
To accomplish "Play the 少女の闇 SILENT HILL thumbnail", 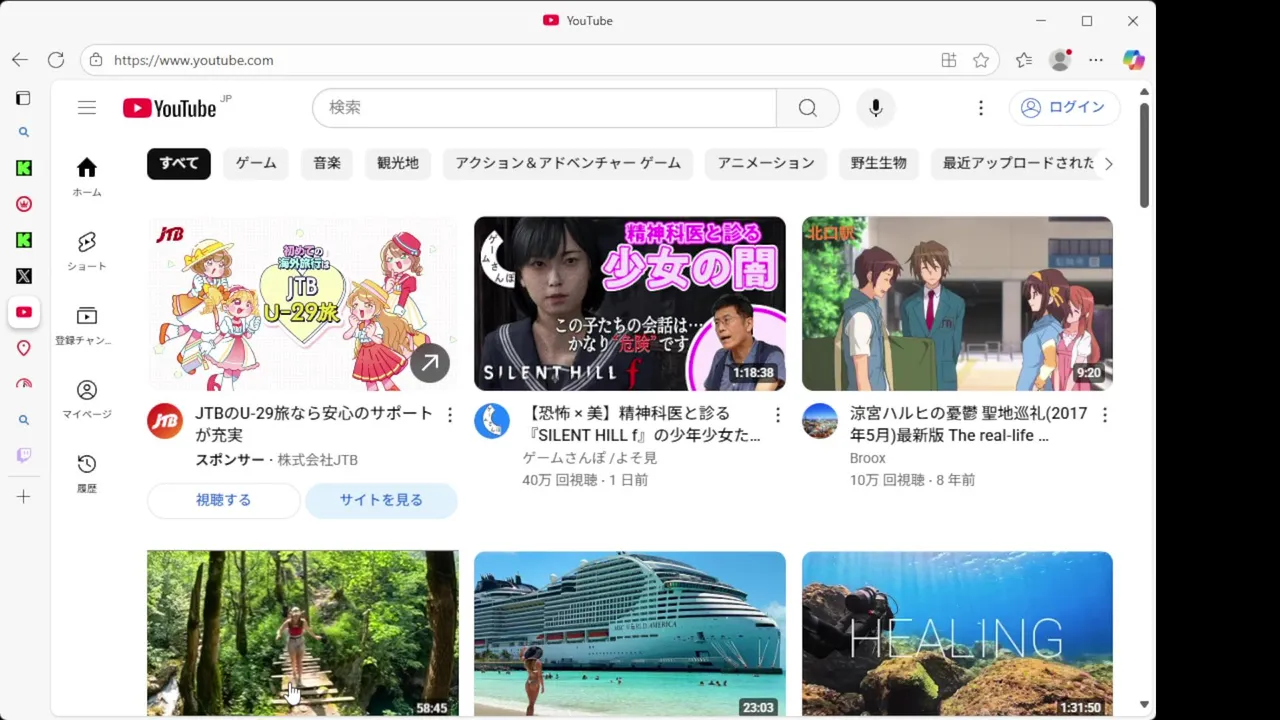I will [630, 304].
